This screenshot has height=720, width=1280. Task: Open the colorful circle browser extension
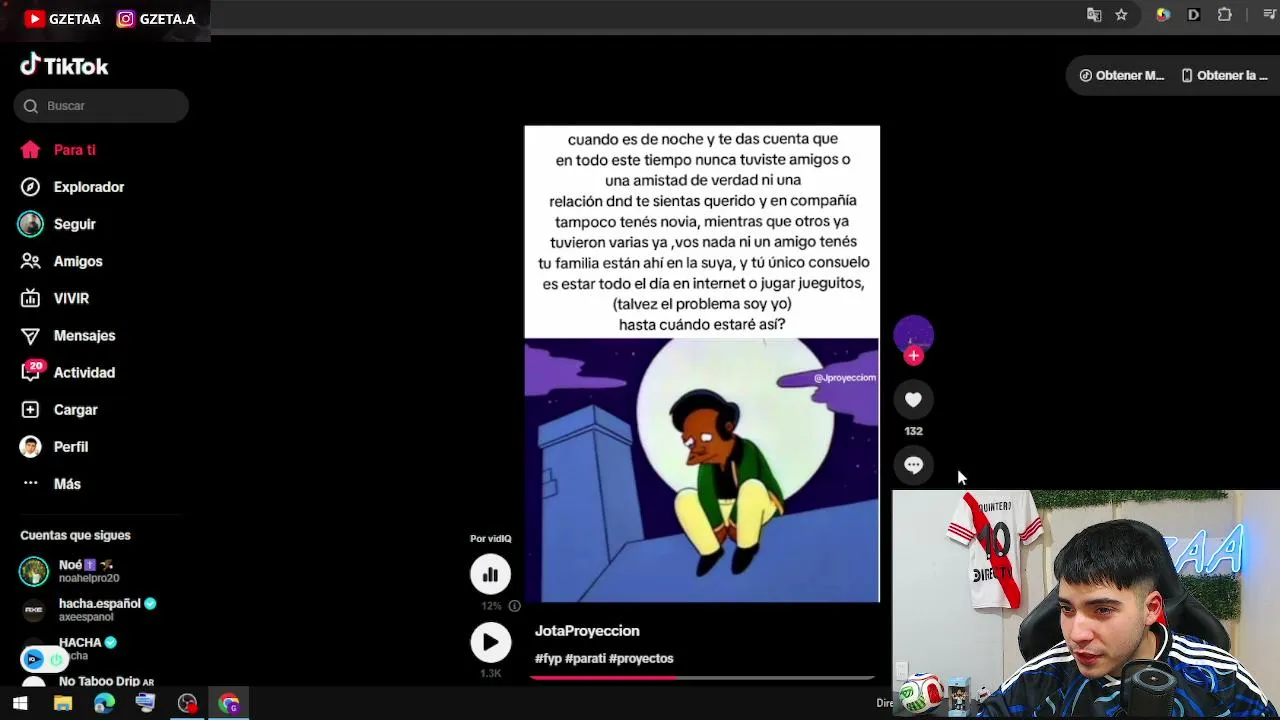coord(1163,15)
